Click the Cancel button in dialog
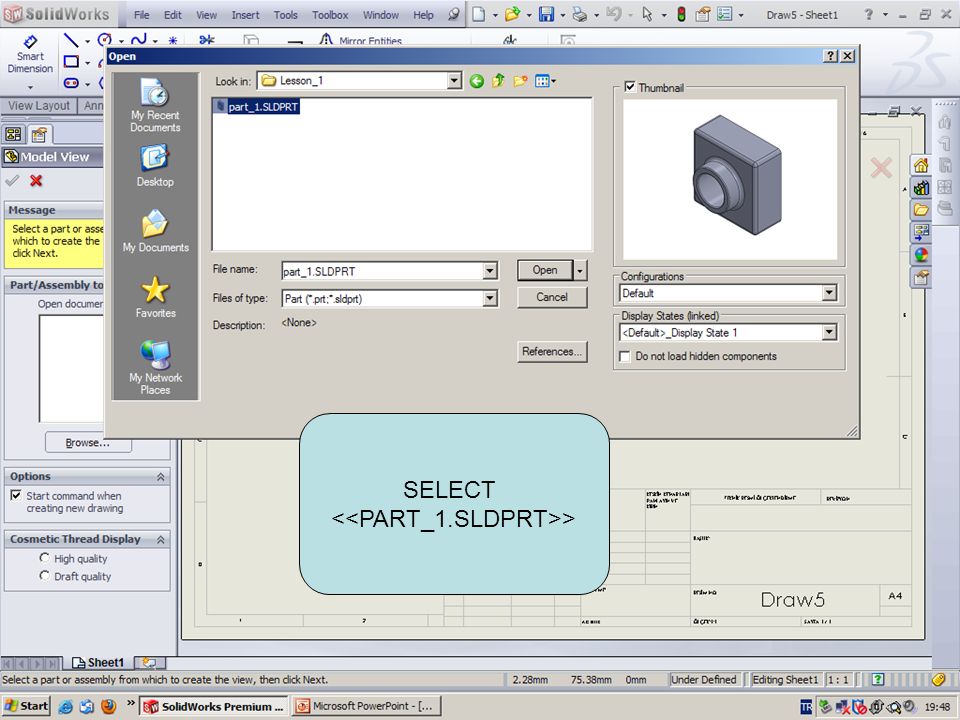960x720 pixels. [552, 297]
